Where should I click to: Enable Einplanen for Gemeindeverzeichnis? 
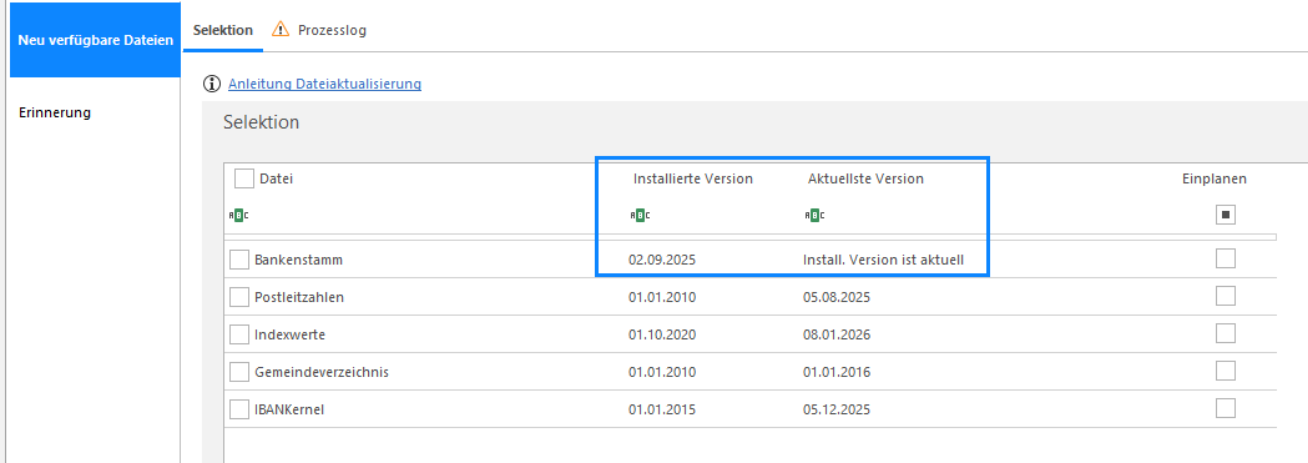pos(1226,371)
